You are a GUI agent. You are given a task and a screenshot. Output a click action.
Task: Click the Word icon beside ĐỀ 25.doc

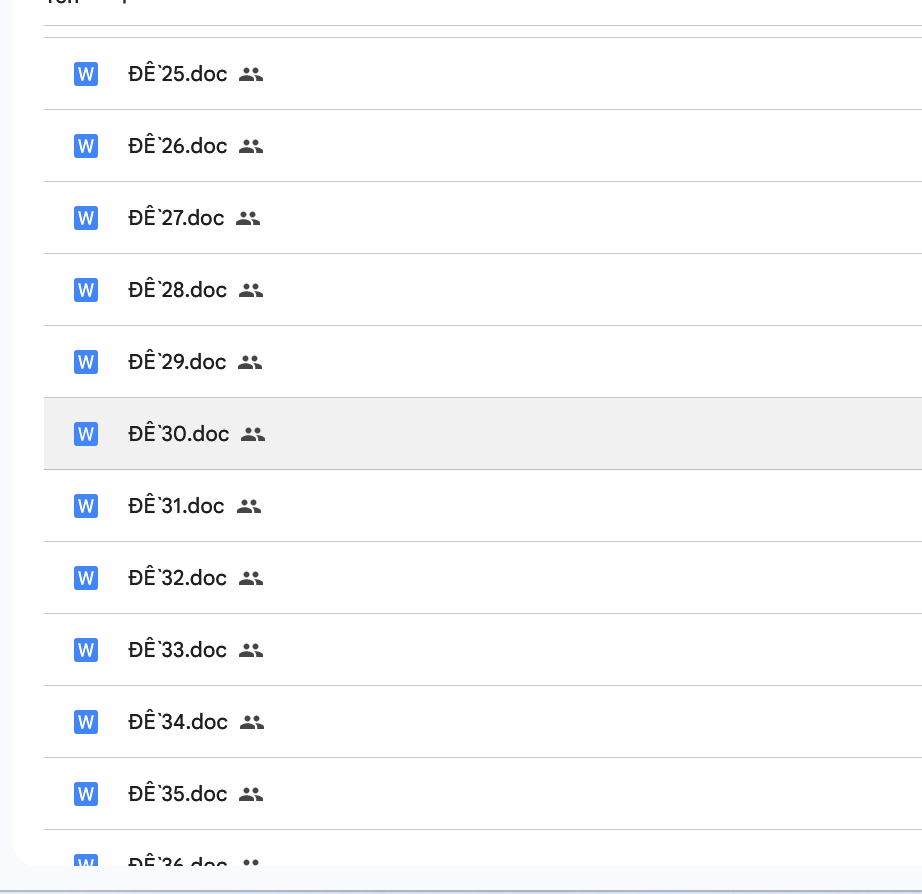86,74
